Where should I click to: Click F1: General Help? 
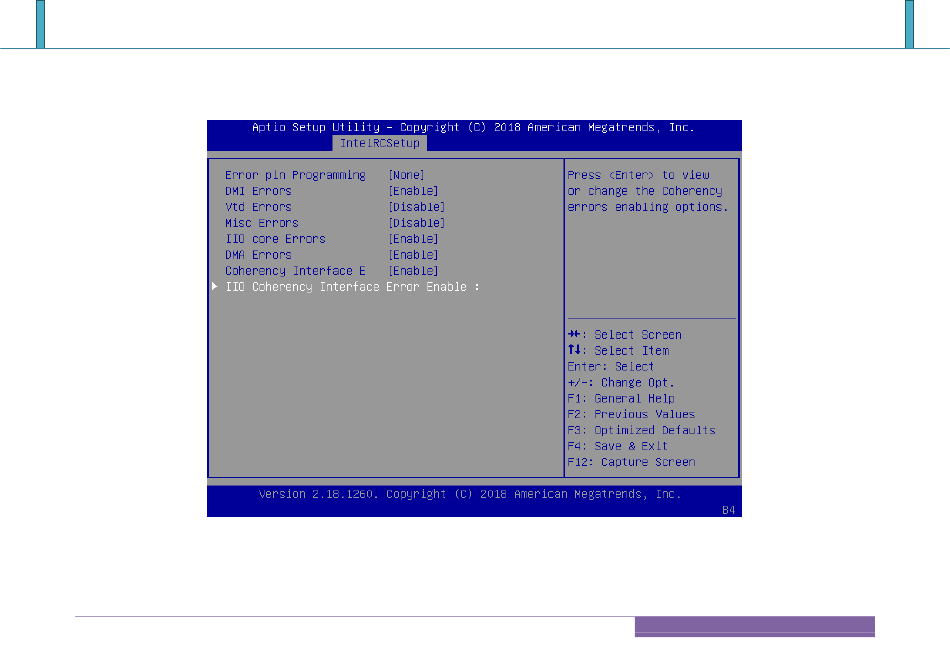tap(620, 398)
